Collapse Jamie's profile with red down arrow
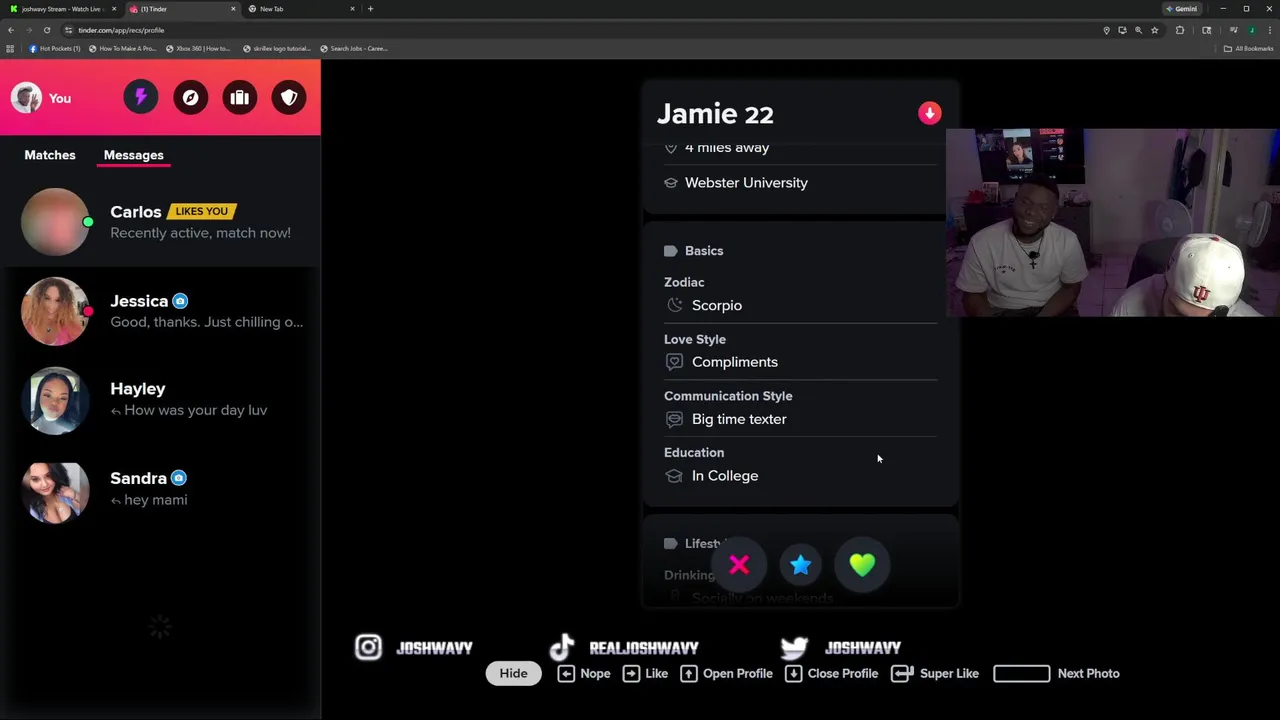 930,113
